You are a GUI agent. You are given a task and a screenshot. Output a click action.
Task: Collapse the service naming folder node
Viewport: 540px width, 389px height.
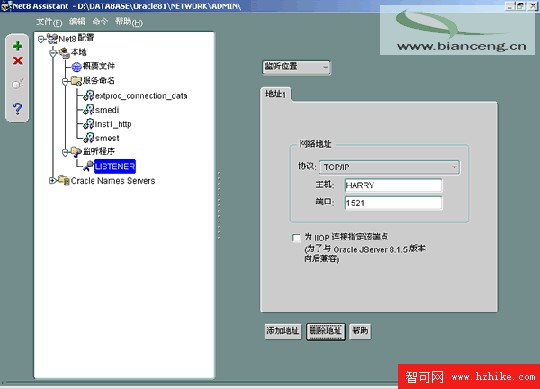pos(65,82)
